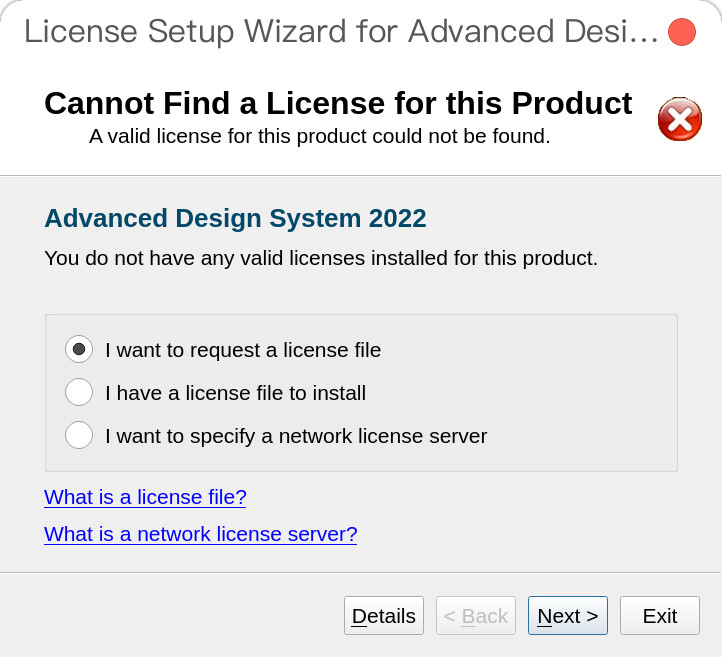Click the red error X icon
The image size is (722, 657).
click(680, 119)
